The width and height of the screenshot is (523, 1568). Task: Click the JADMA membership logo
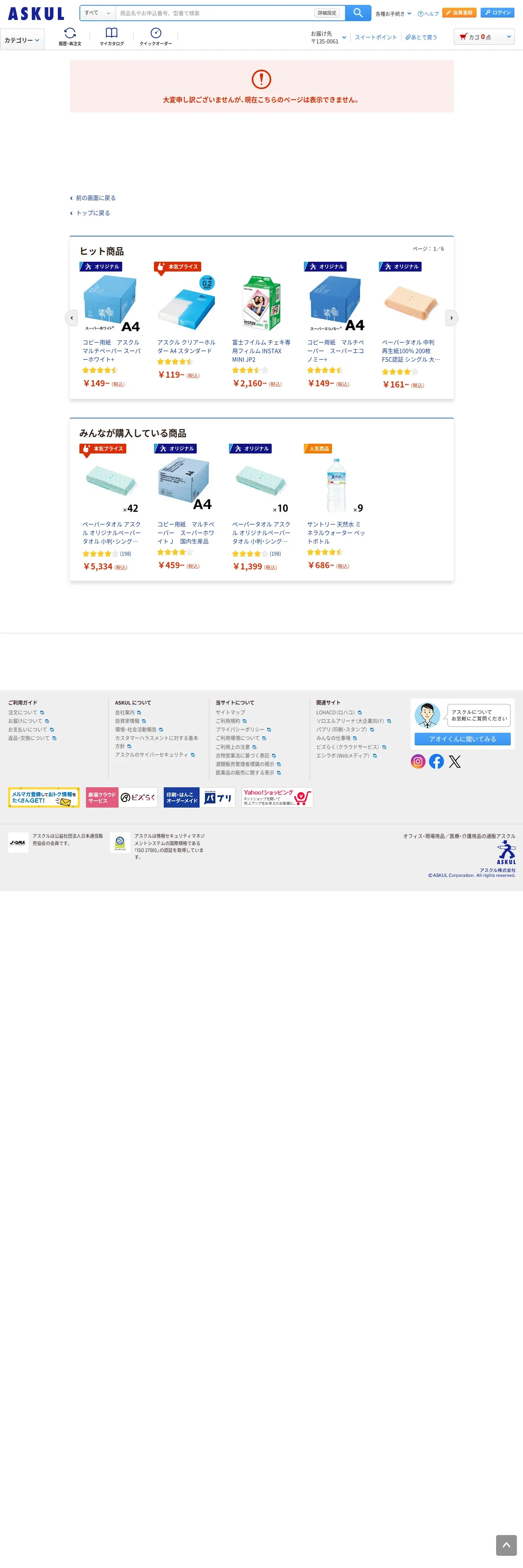click(18, 843)
